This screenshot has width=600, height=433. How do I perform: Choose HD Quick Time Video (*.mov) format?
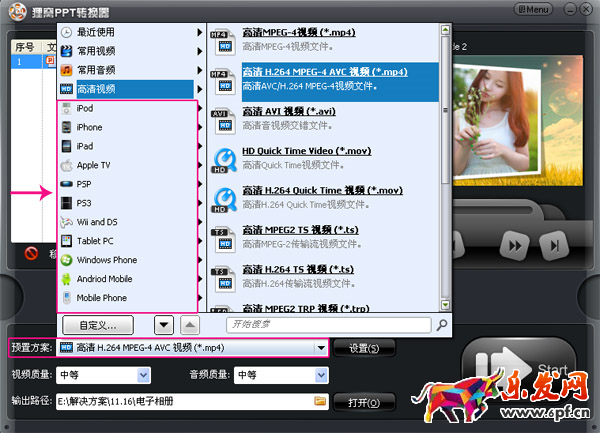(x=308, y=150)
